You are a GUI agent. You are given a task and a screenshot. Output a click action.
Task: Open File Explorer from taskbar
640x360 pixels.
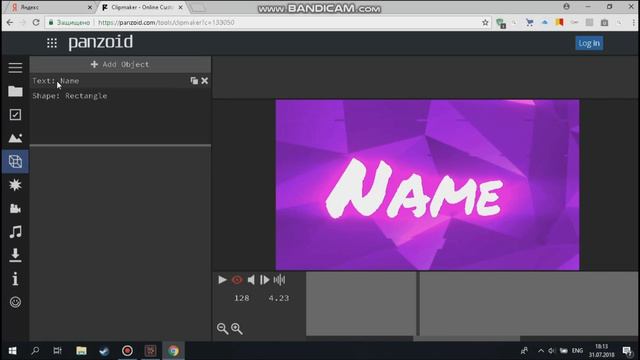(x=81, y=351)
